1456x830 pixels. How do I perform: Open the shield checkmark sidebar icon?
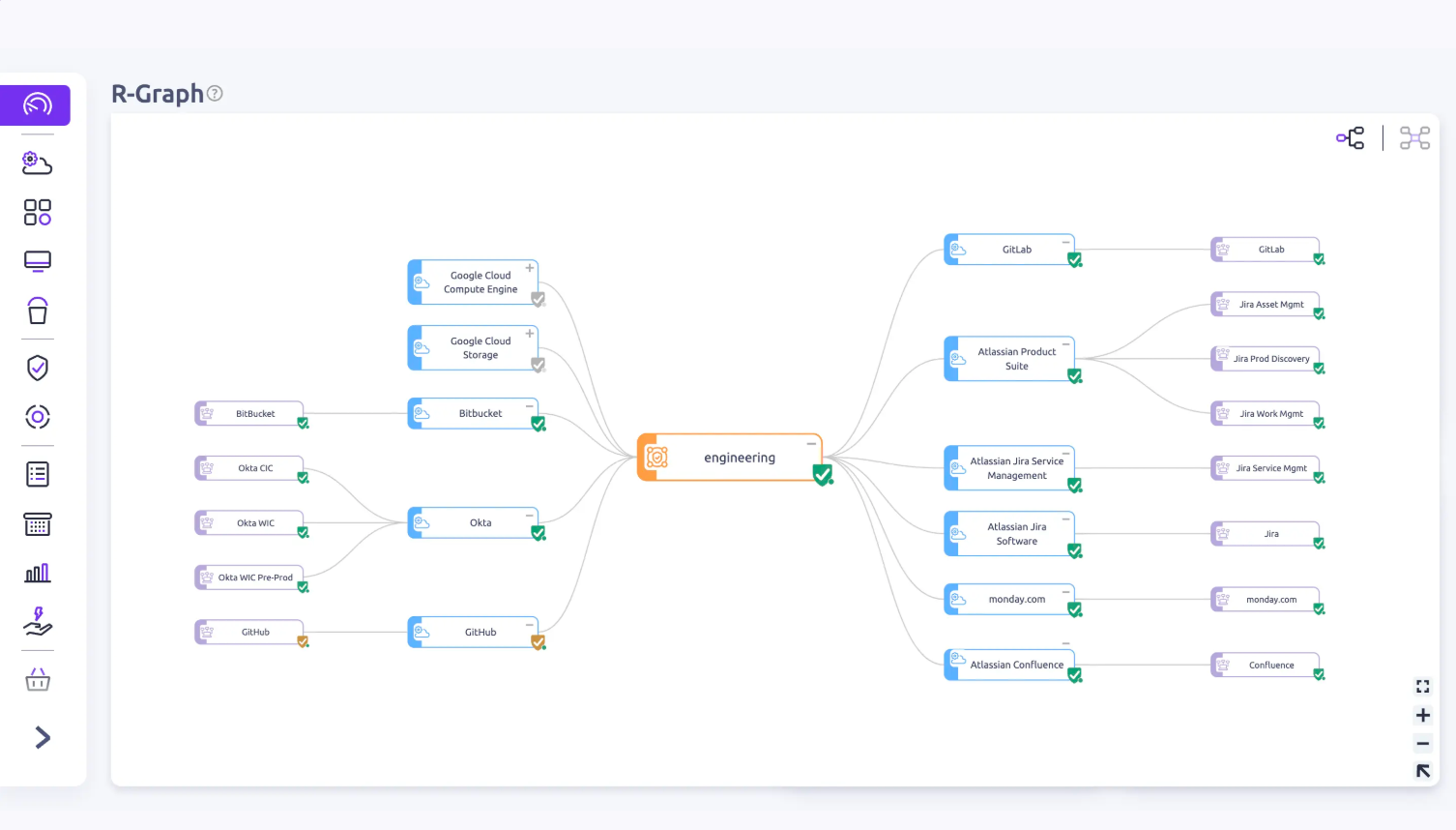tap(38, 368)
